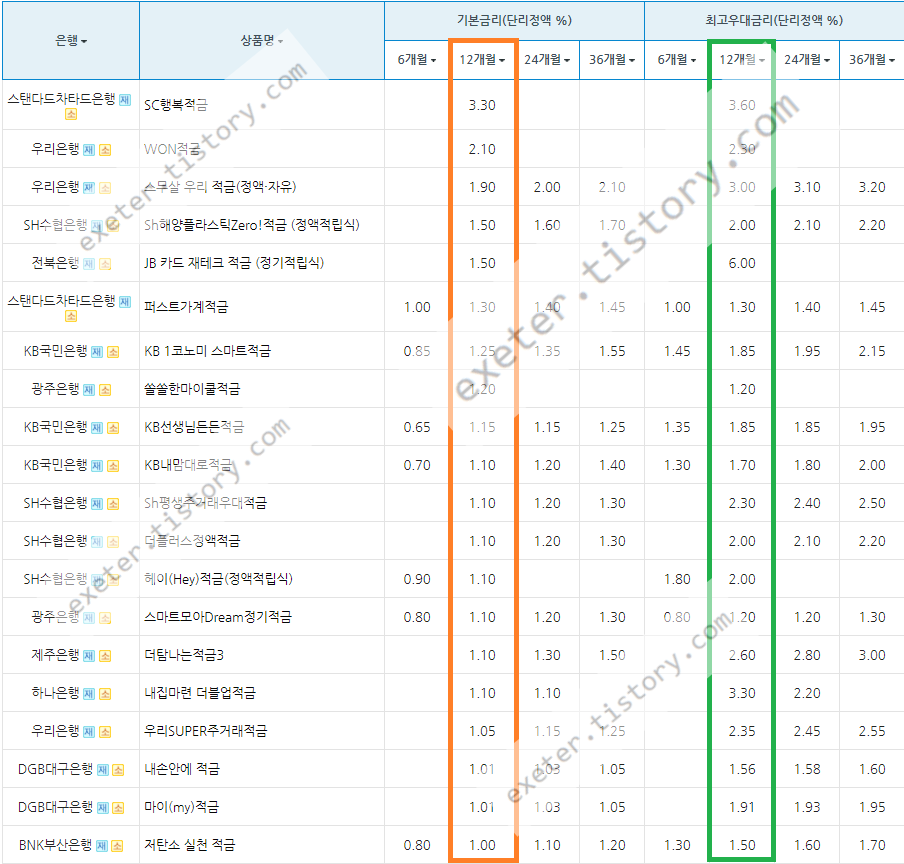Screen dimensions: 904x864
Task: Open the 스무살 우리 적금(정액·자유) product
Action: [220, 187]
